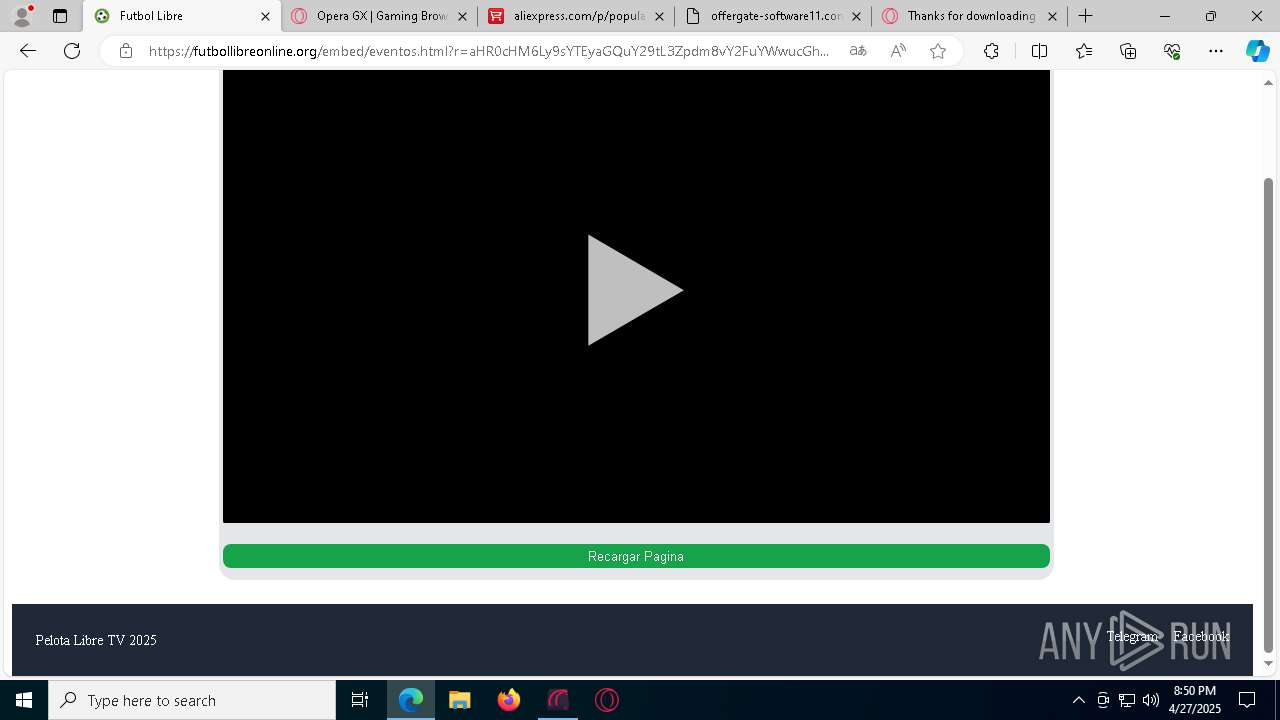Close the Opera GX tab

coord(462,16)
